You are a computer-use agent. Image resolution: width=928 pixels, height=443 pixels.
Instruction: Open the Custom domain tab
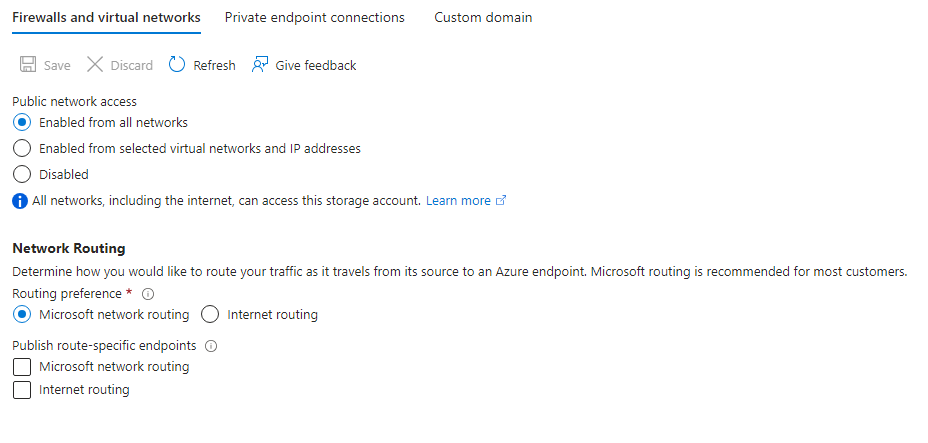click(483, 17)
